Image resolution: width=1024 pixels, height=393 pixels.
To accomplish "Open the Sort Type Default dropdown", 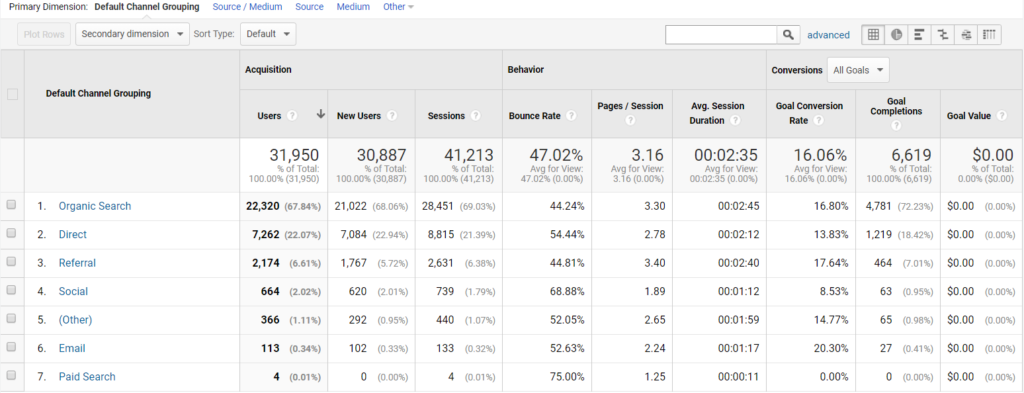I will click(x=268, y=34).
